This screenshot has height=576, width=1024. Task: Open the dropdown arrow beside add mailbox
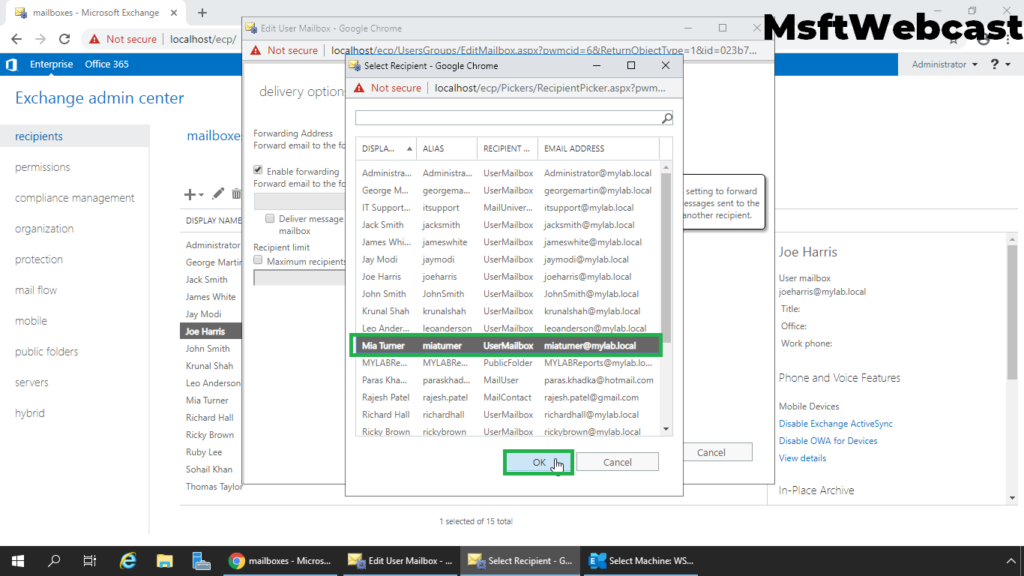tap(201, 195)
